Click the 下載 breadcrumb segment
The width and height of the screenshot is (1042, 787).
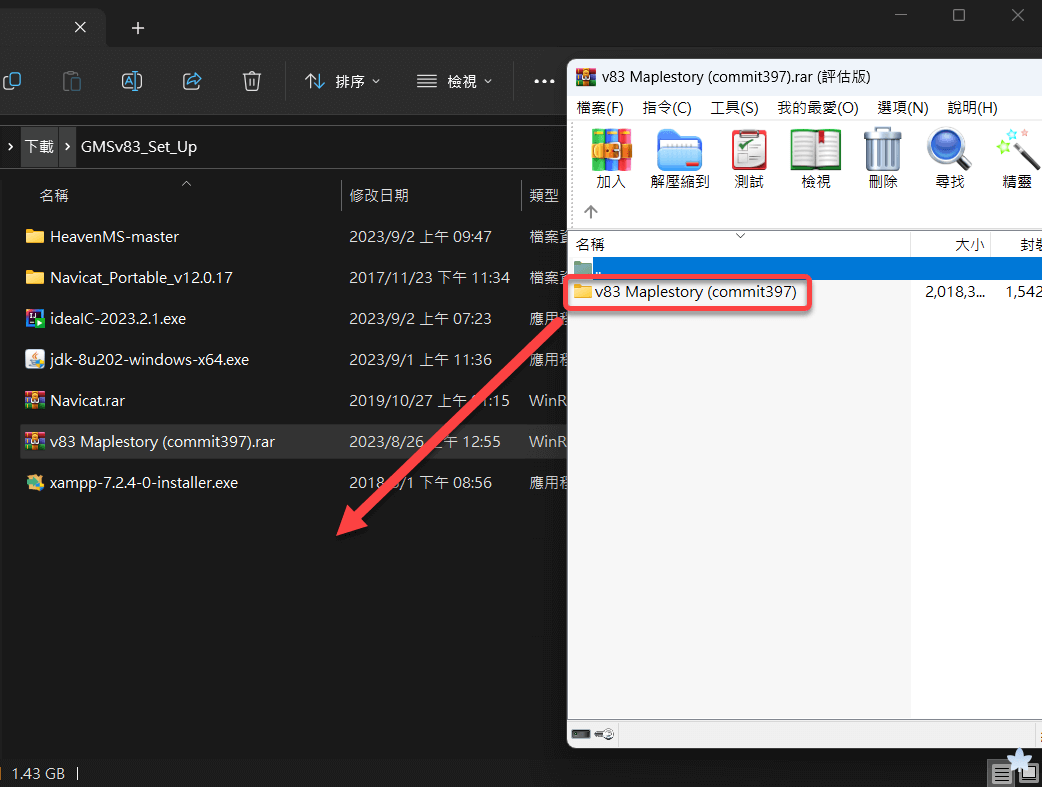click(39, 146)
